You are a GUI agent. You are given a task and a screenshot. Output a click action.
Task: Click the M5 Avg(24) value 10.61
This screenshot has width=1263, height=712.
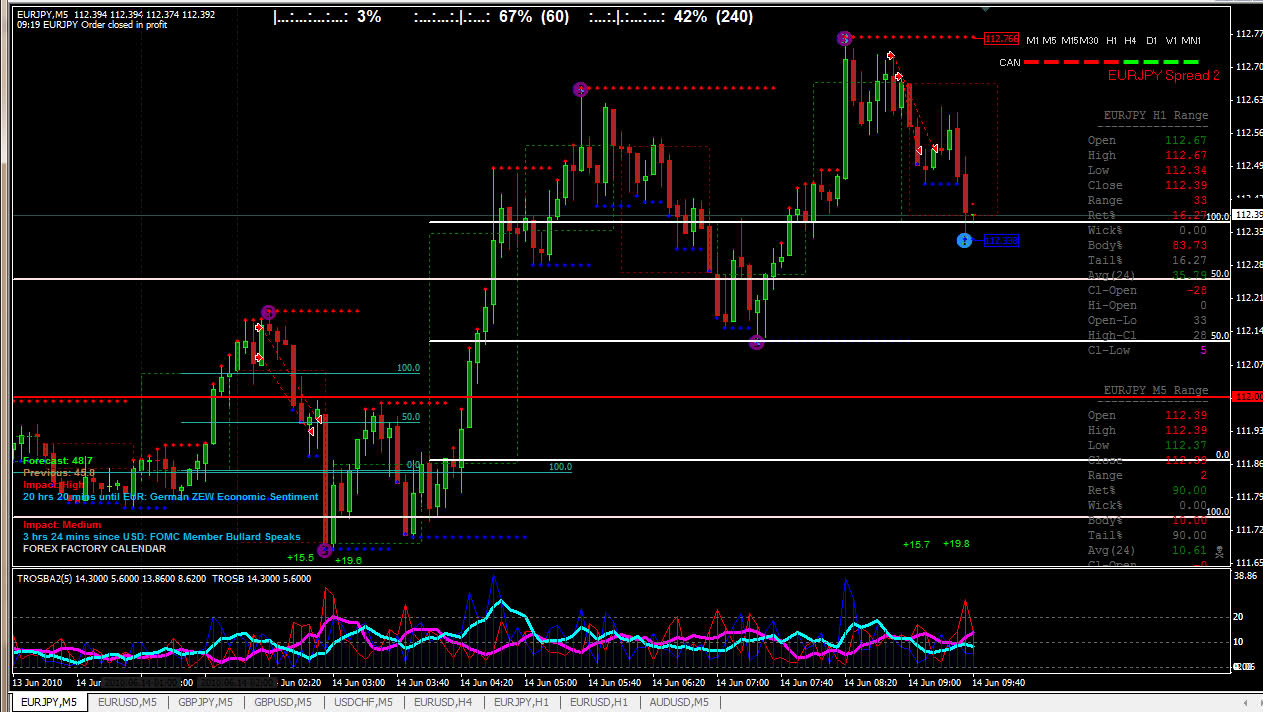coord(1190,550)
